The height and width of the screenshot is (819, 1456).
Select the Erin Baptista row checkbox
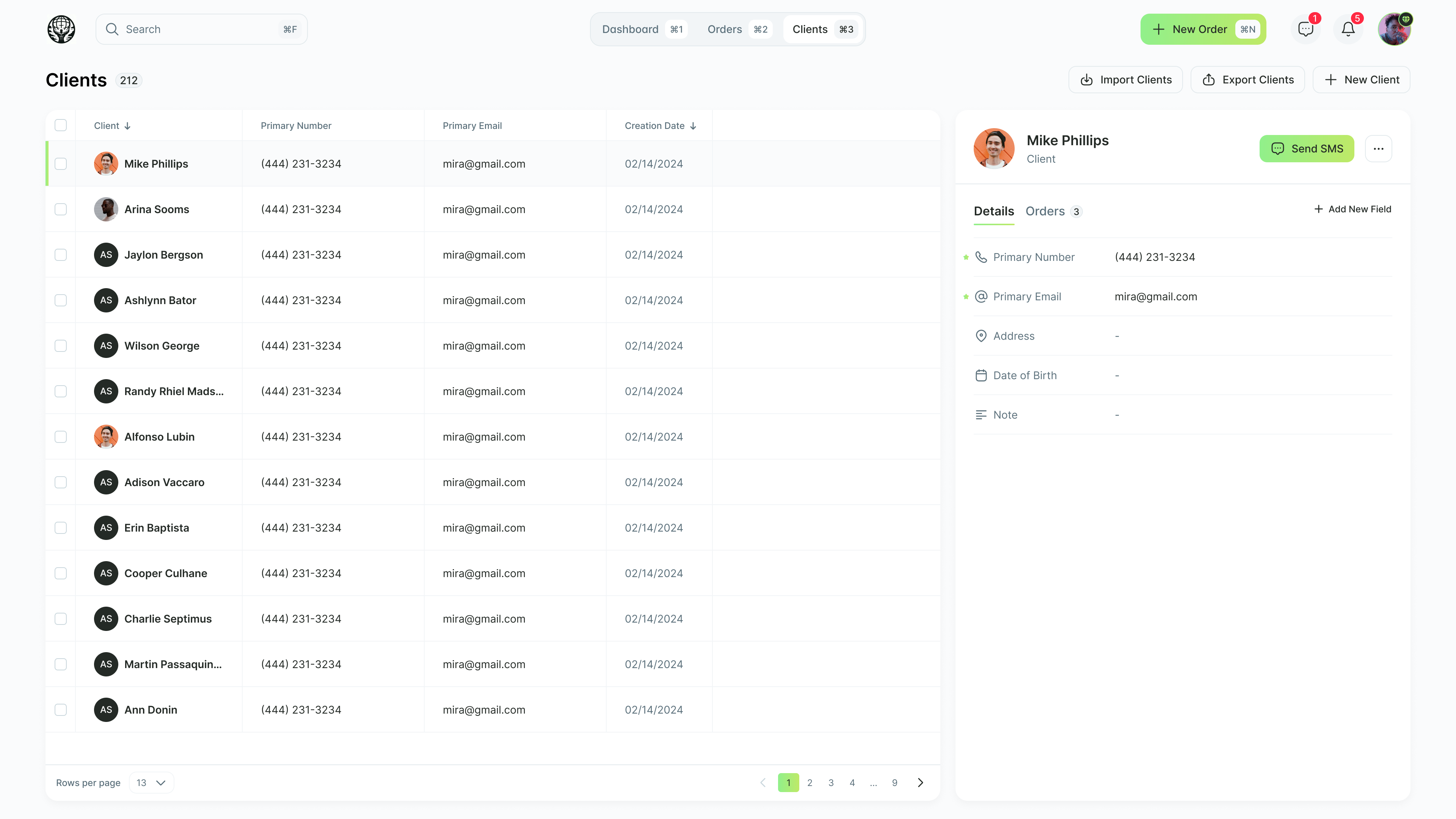(61, 527)
